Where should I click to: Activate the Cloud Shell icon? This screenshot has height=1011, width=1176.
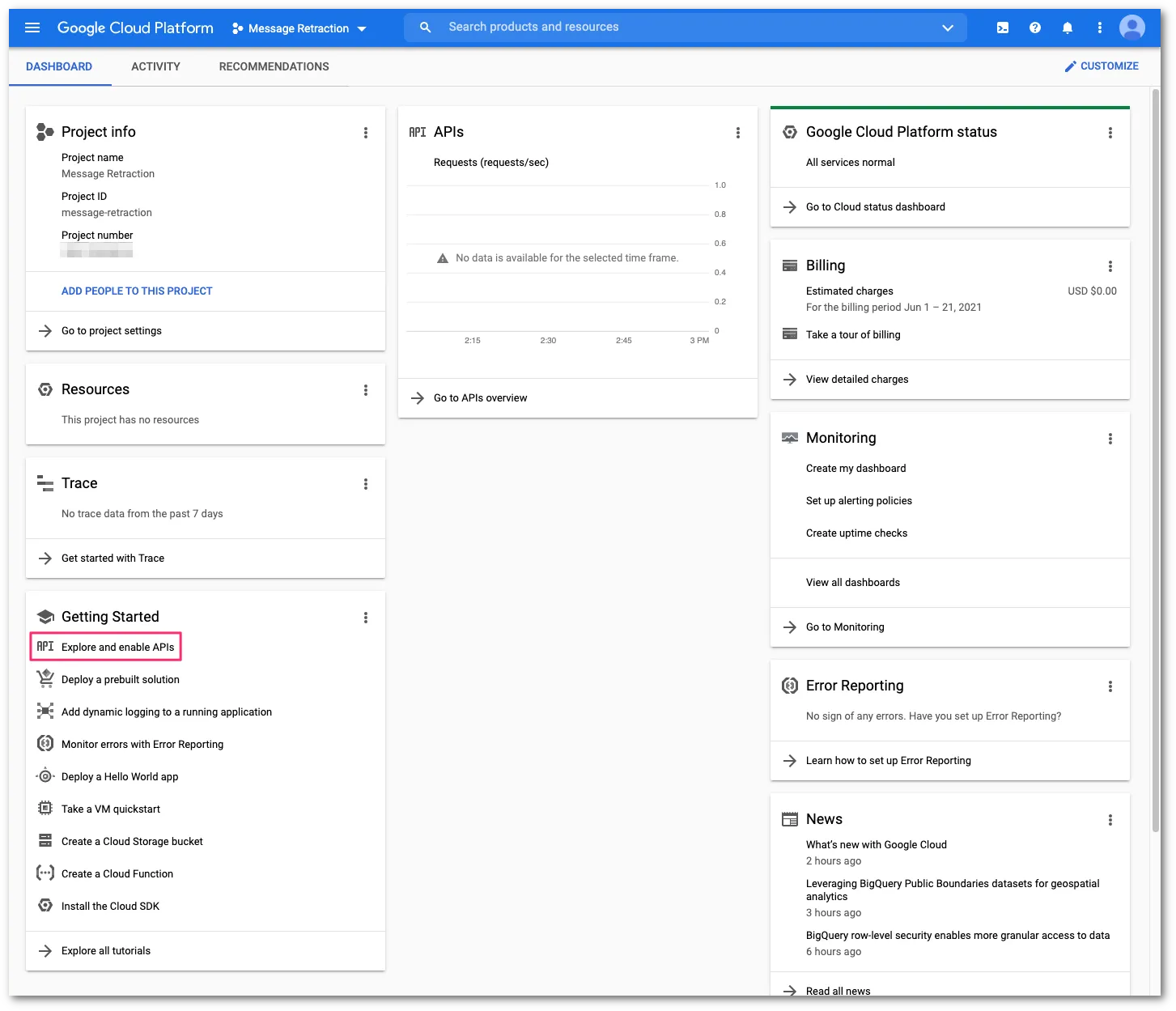(1002, 27)
